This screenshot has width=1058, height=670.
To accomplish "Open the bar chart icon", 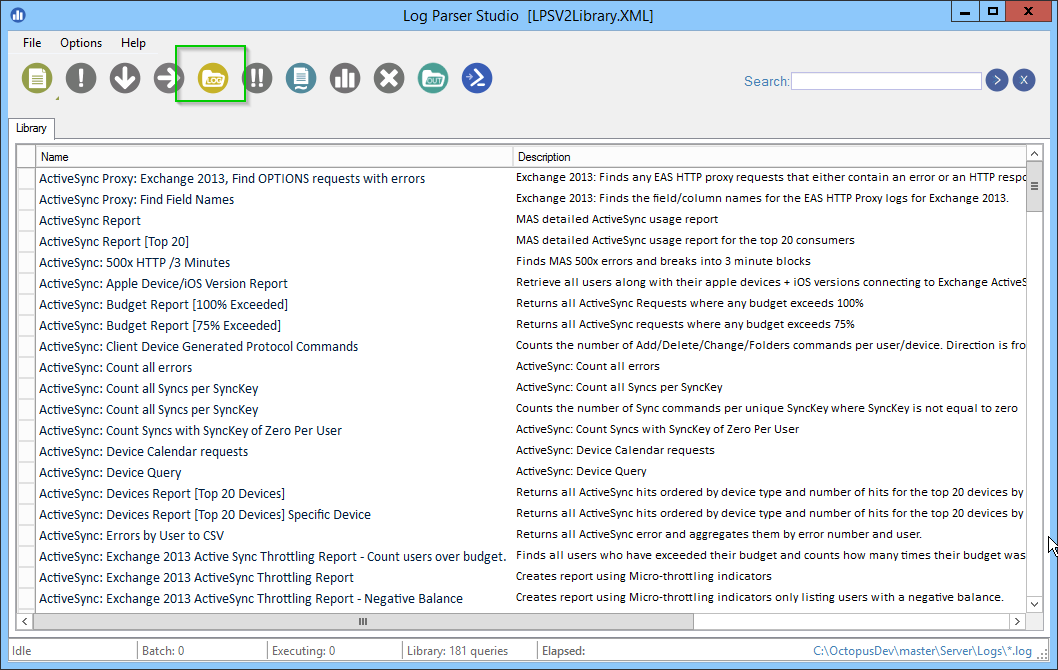I will 345,78.
